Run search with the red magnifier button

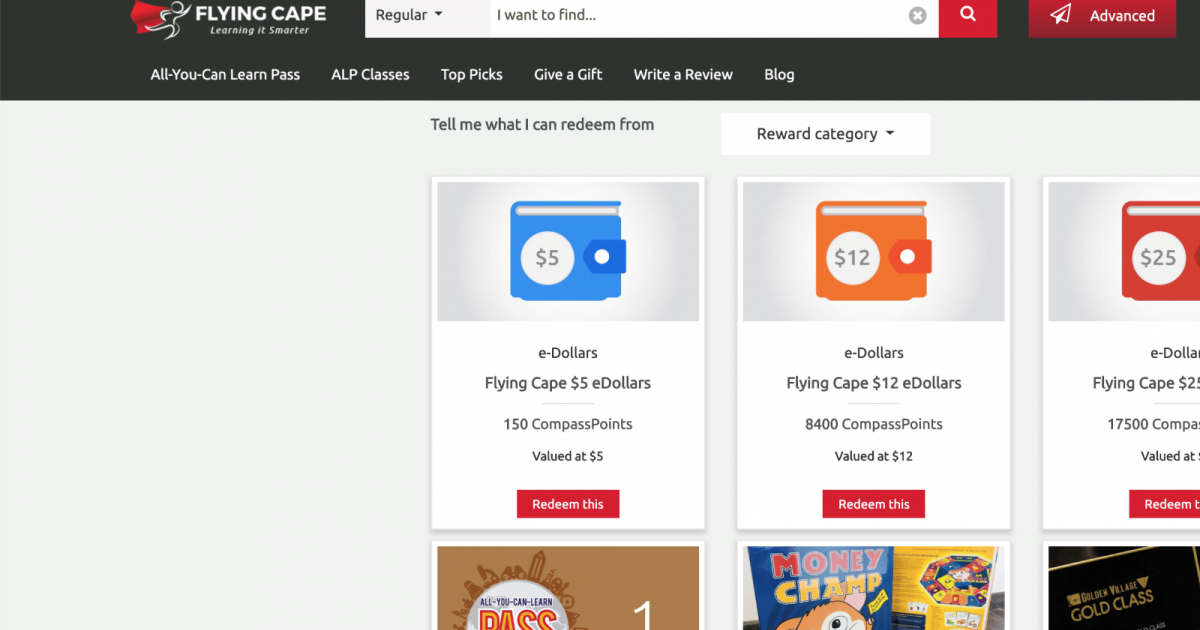click(x=968, y=16)
